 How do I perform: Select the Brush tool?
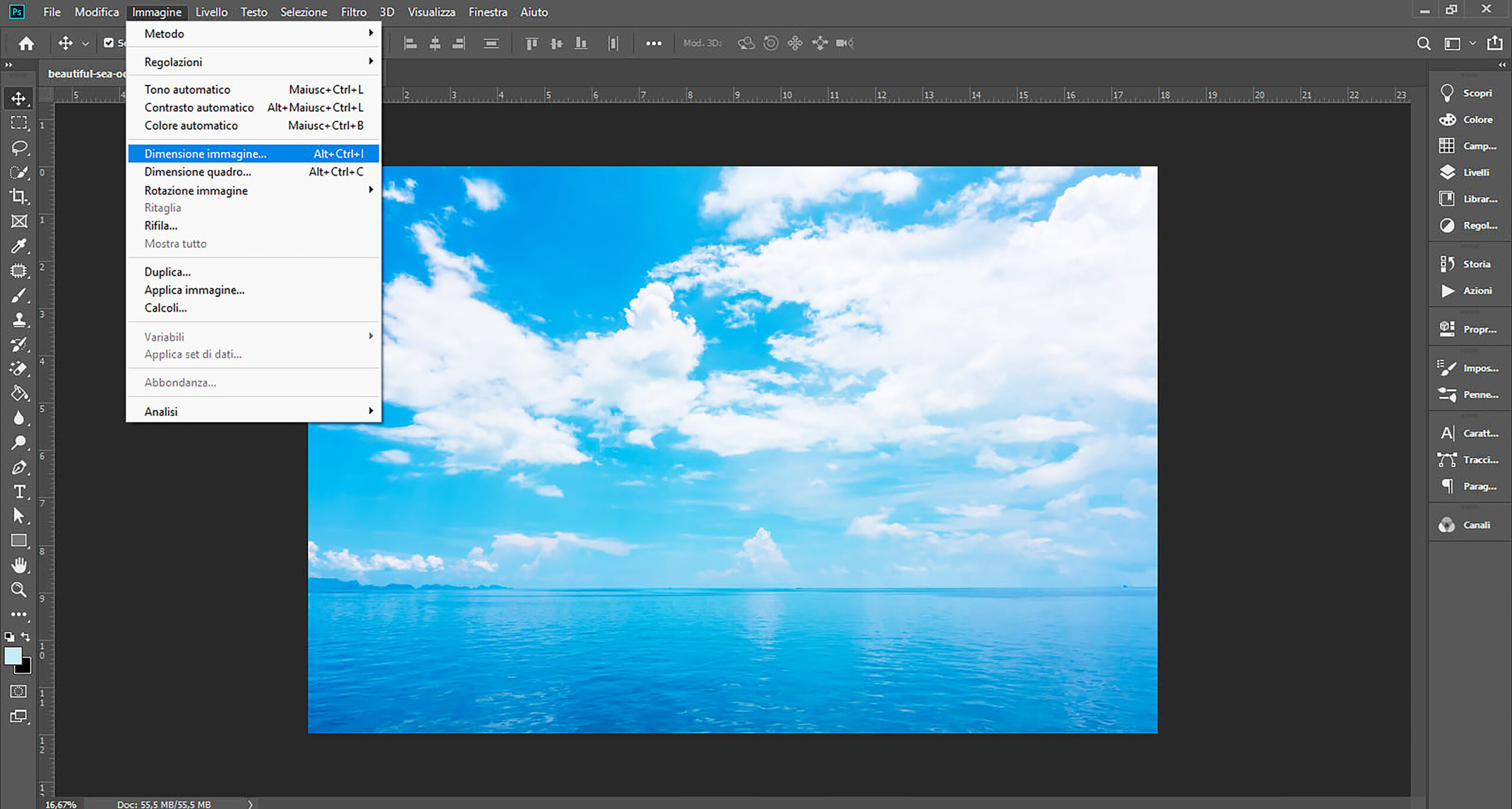click(19, 295)
